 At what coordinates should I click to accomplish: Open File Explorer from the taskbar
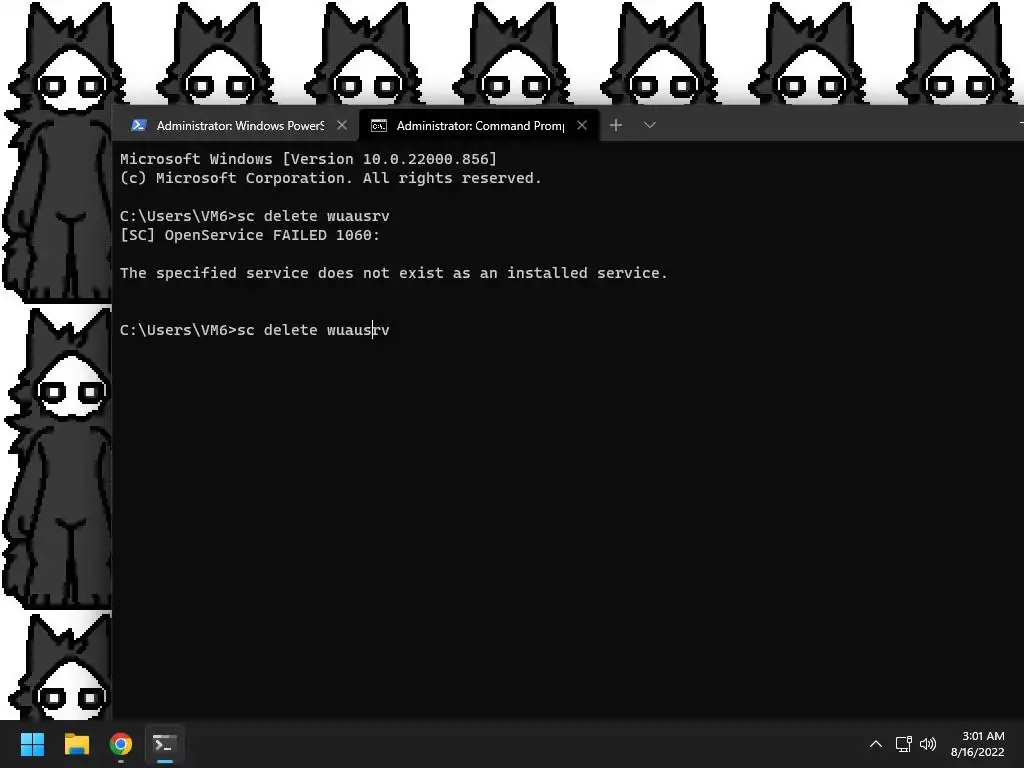(x=76, y=744)
